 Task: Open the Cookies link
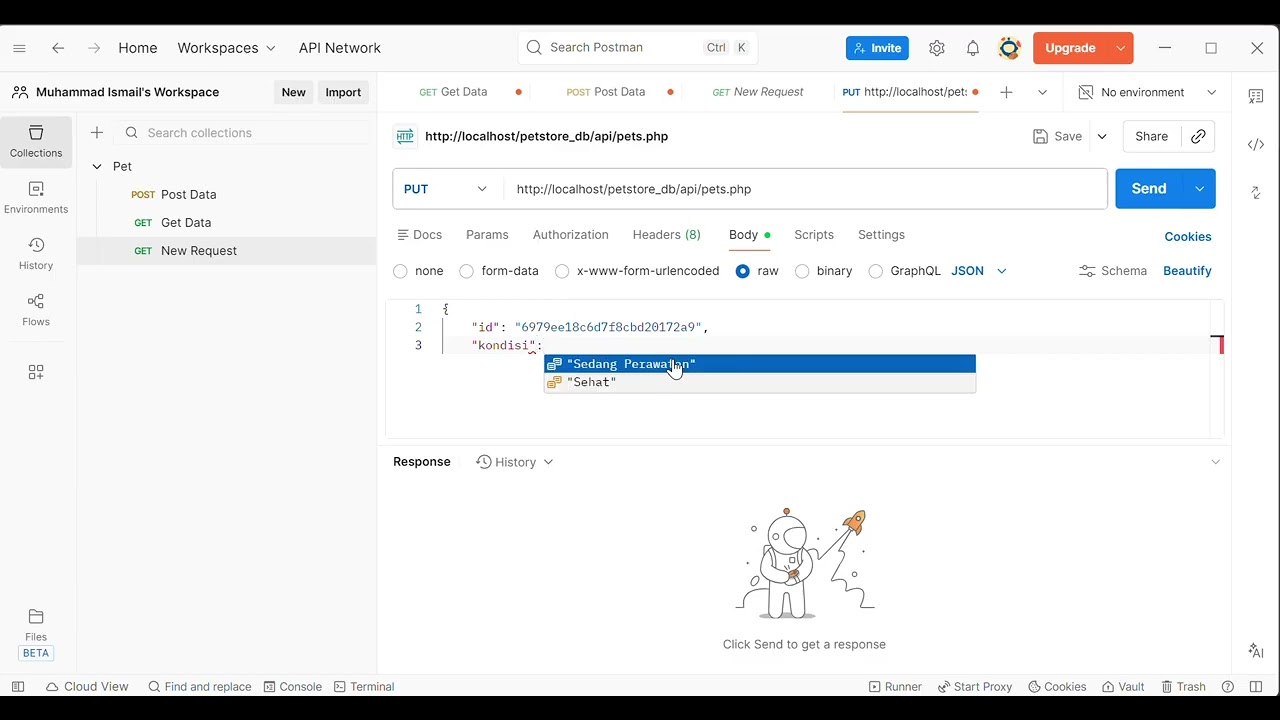(x=1188, y=237)
